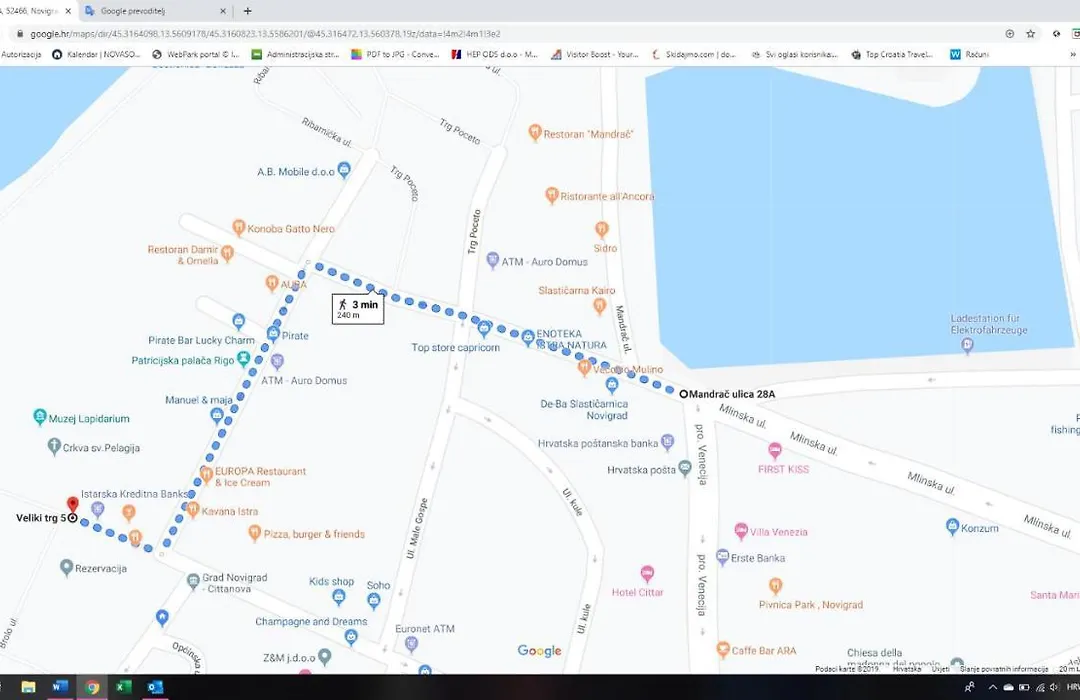Screen dimensions: 1080x700
Task: Open a new browser tab
Action: pyautogui.click(x=247, y=11)
